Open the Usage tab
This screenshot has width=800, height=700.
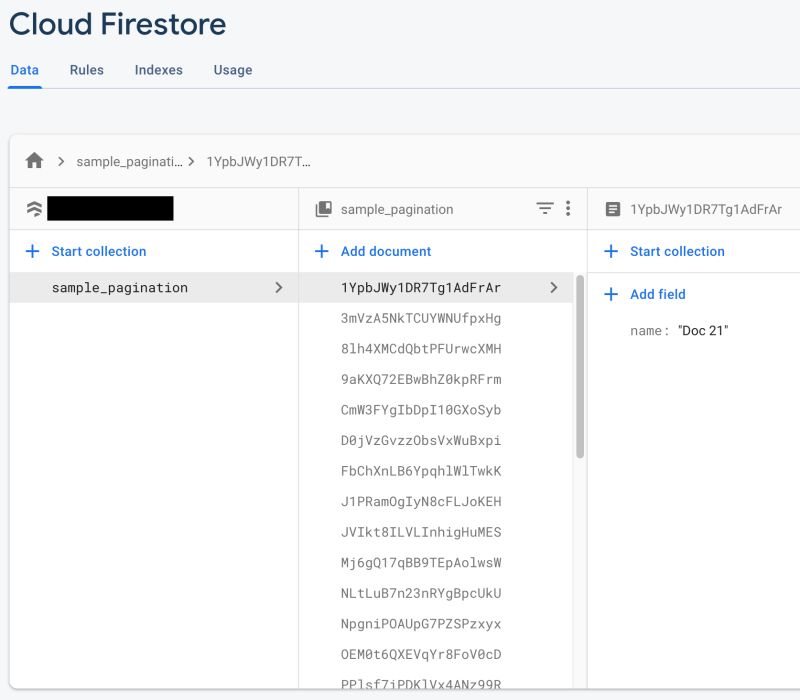click(232, 70)
